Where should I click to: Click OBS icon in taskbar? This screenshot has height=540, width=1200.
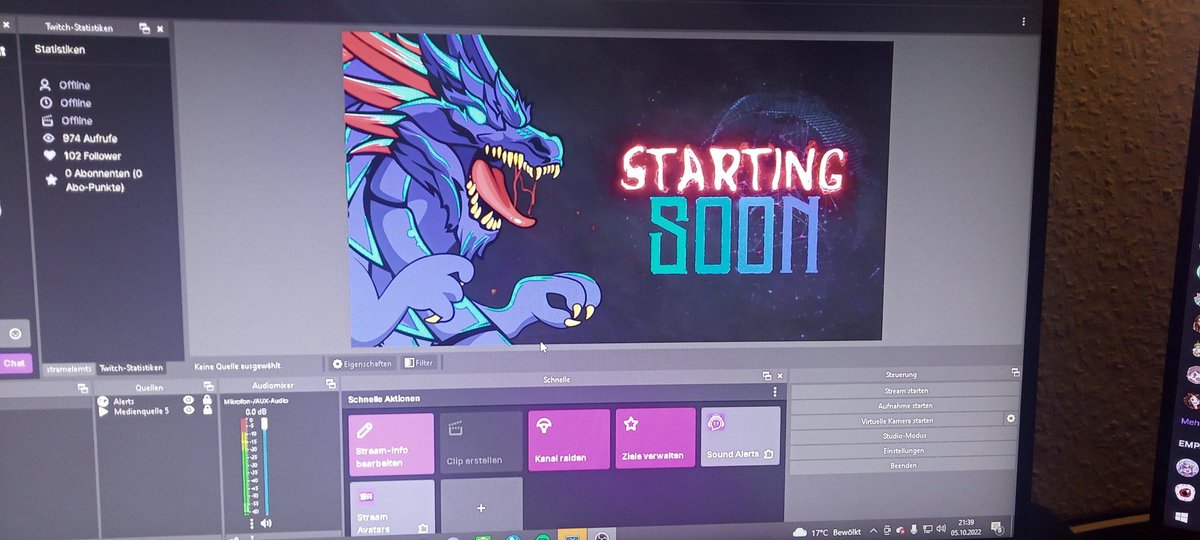point(601,536)
